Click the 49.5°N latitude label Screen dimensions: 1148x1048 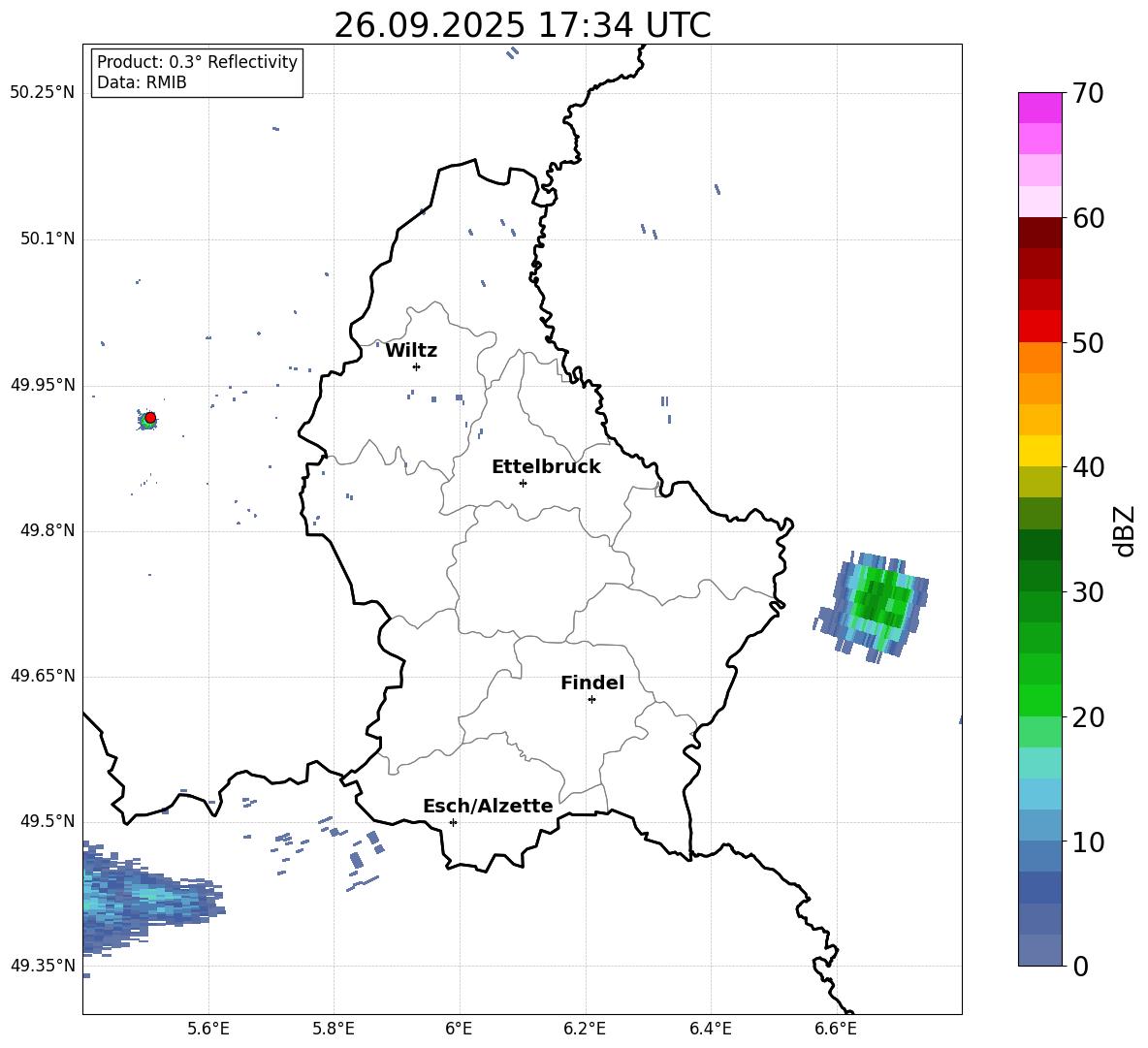point(48,821)
